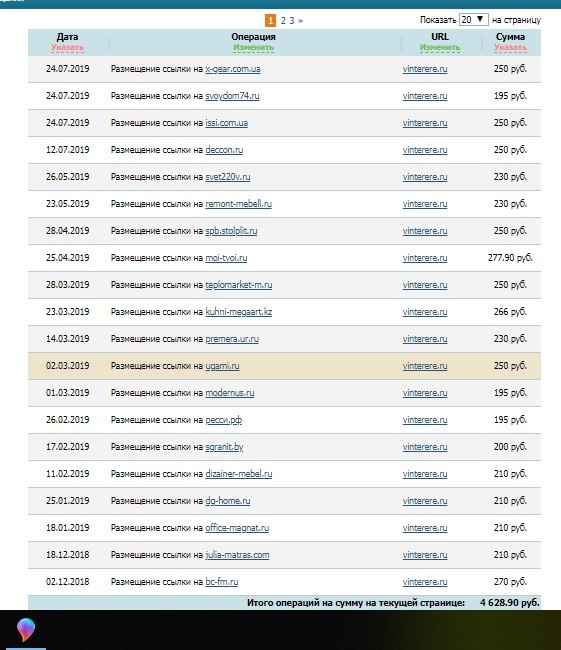Screen dimensions: 561x650
Task: Open the rows-per-page dropdown showing 20
Action: [x=474, y=19]
